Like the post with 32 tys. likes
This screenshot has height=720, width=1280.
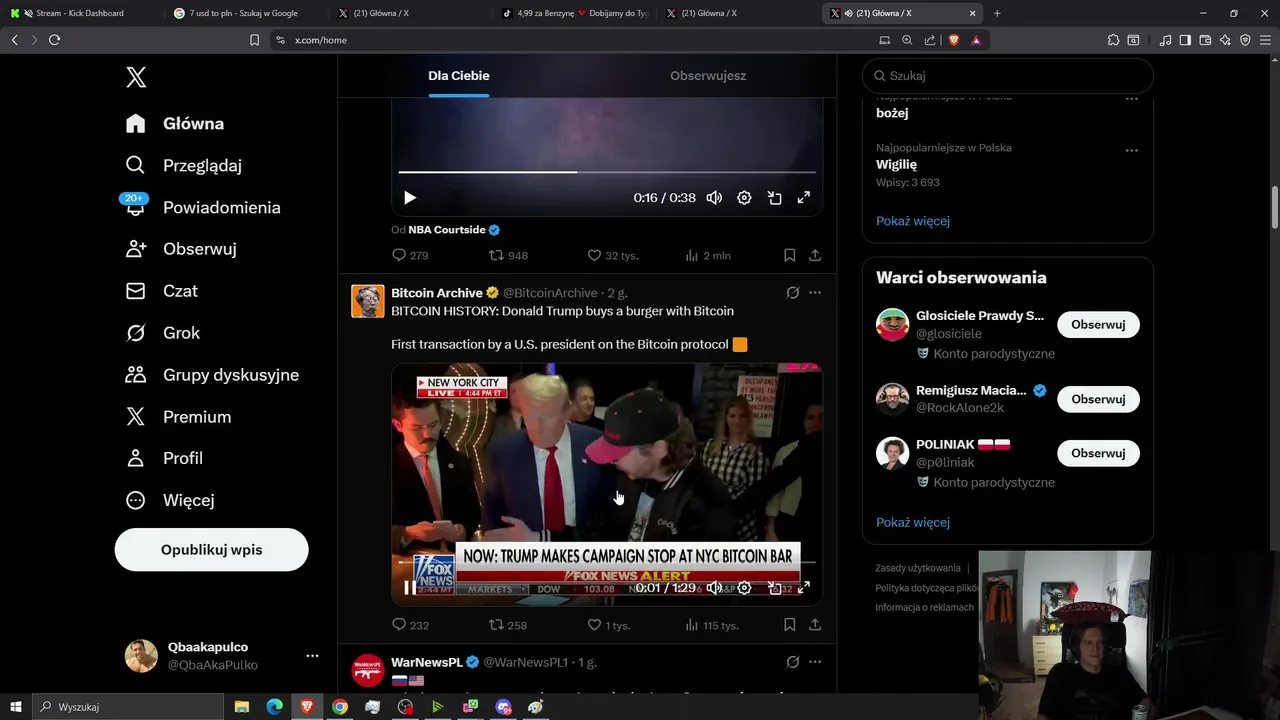(x=612, y=256)
